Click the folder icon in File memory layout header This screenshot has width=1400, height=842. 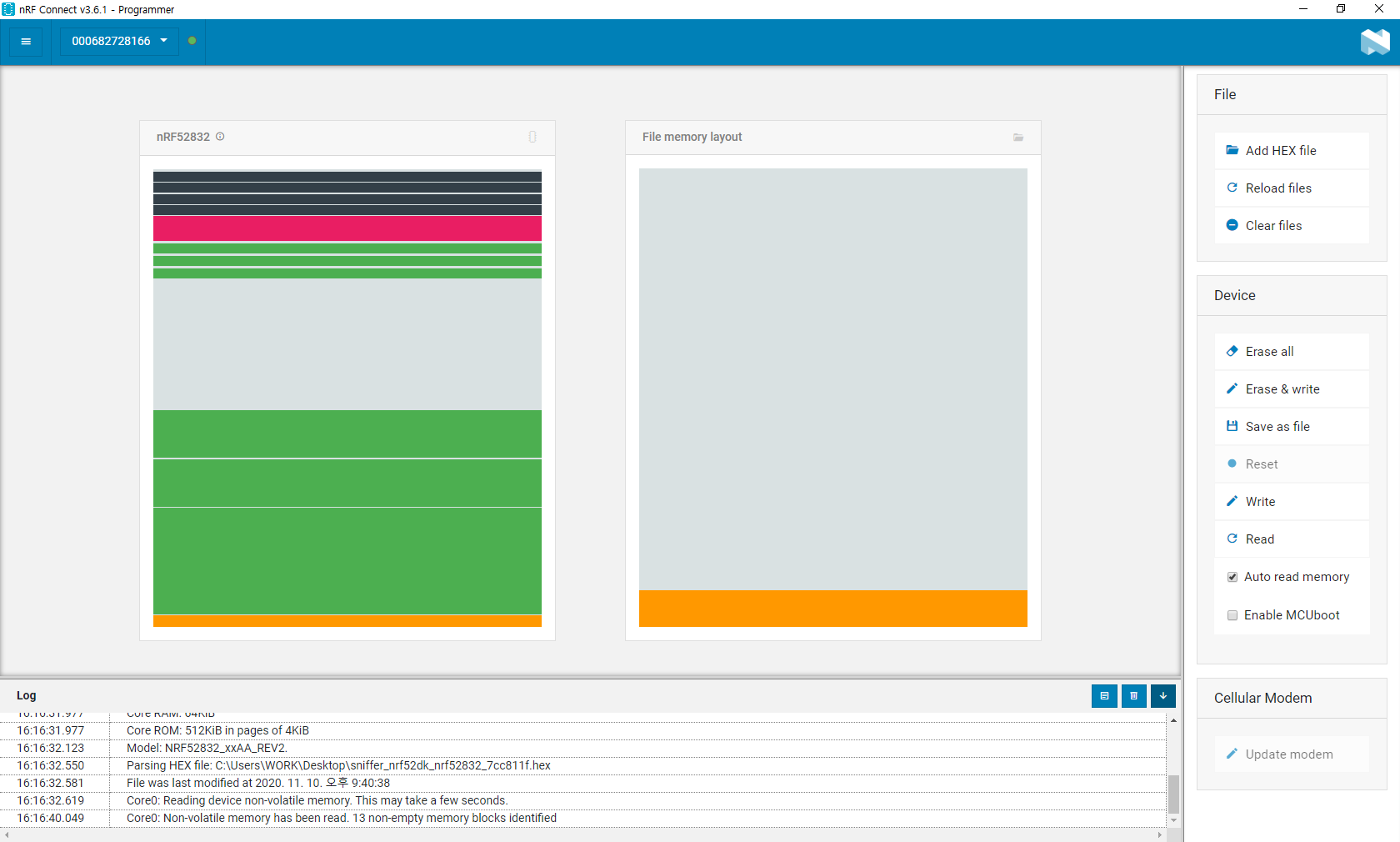1018,138
